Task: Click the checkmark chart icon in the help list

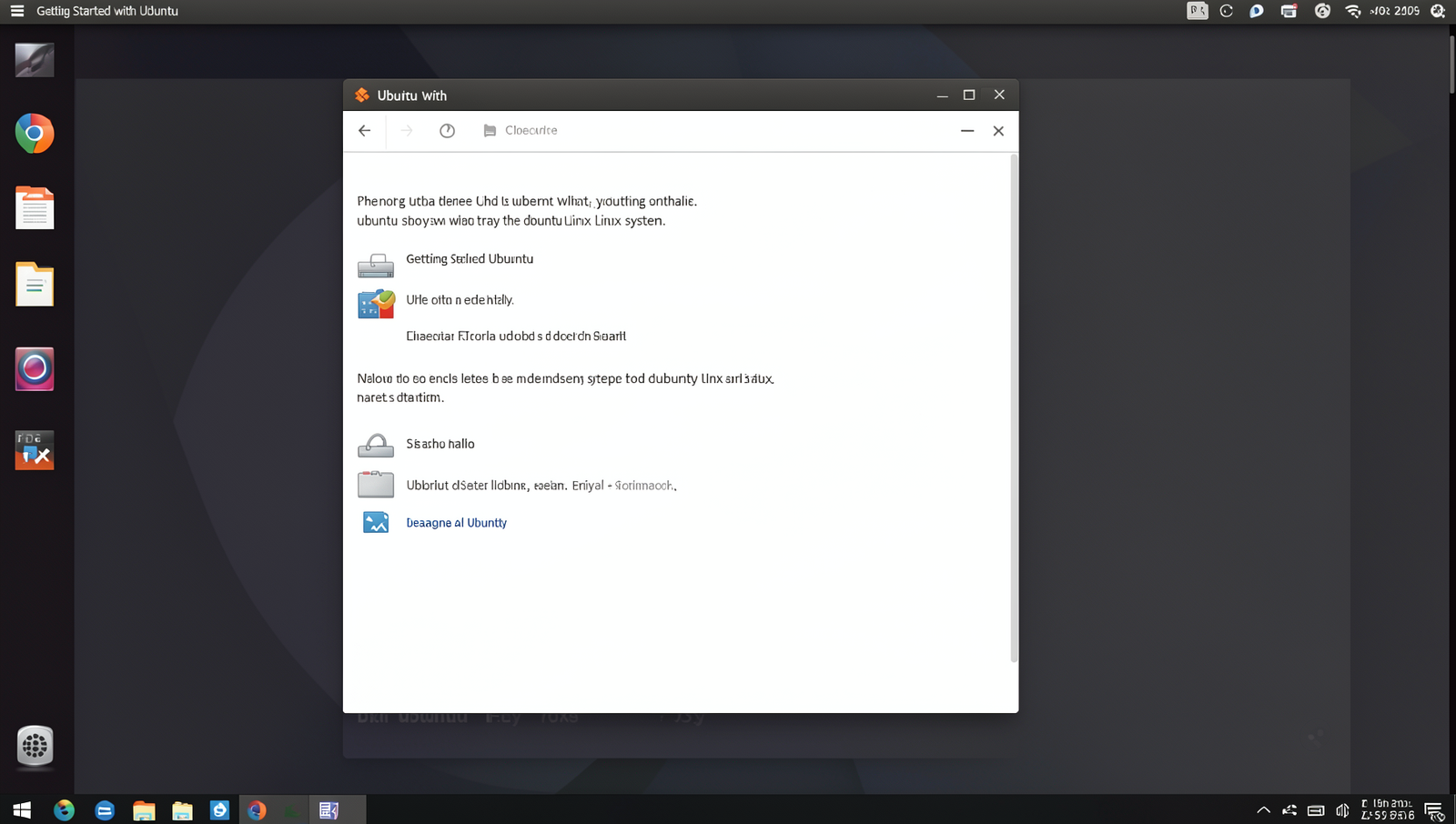Action: click(x=376, y=304)
